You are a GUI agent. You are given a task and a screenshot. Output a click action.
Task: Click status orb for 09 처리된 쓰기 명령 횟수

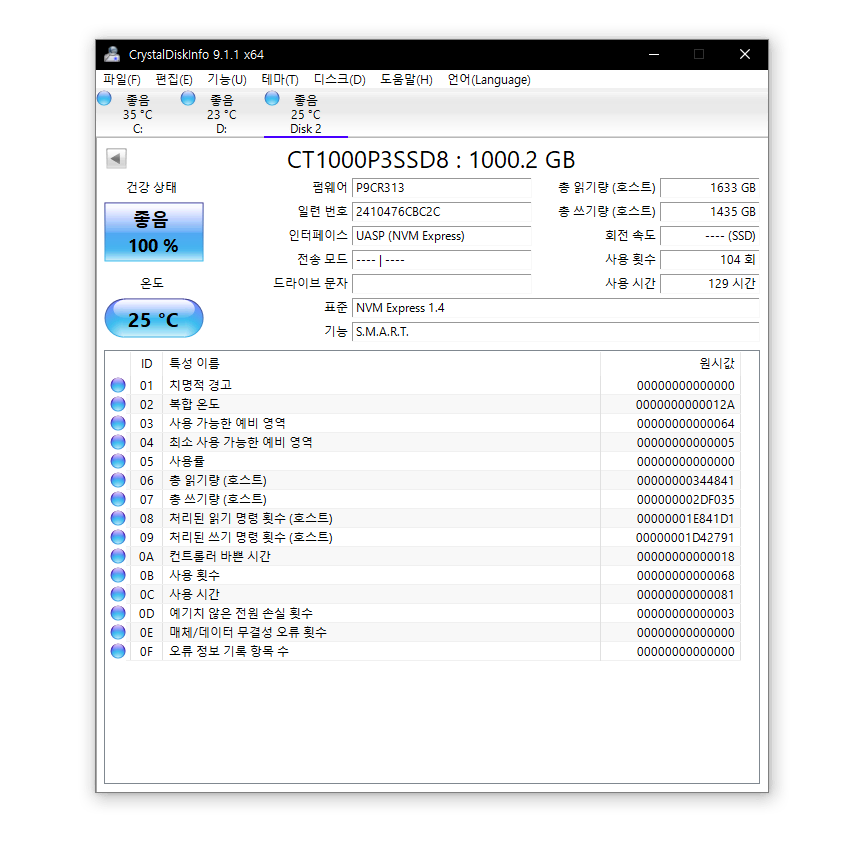point(118,537)
